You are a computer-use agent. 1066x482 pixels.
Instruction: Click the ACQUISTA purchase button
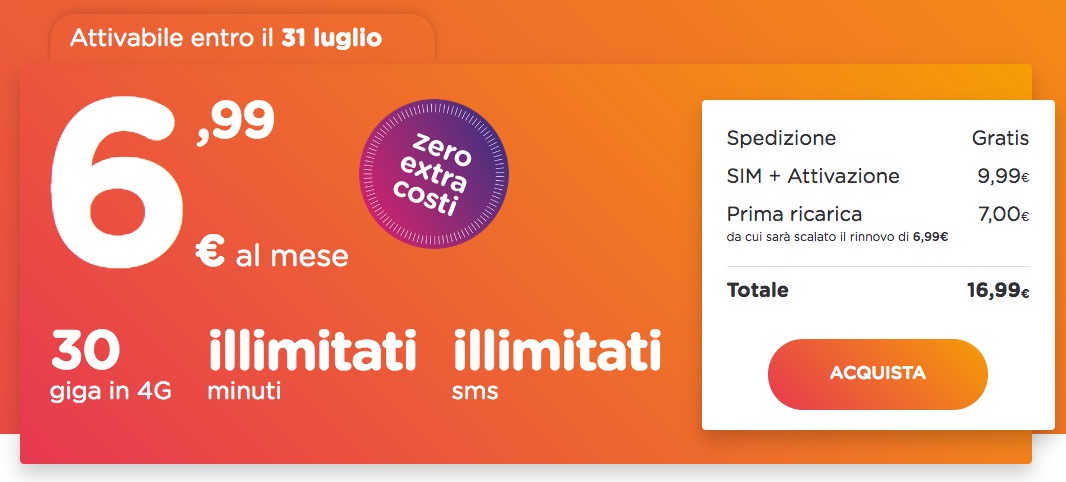coord(877,374)
